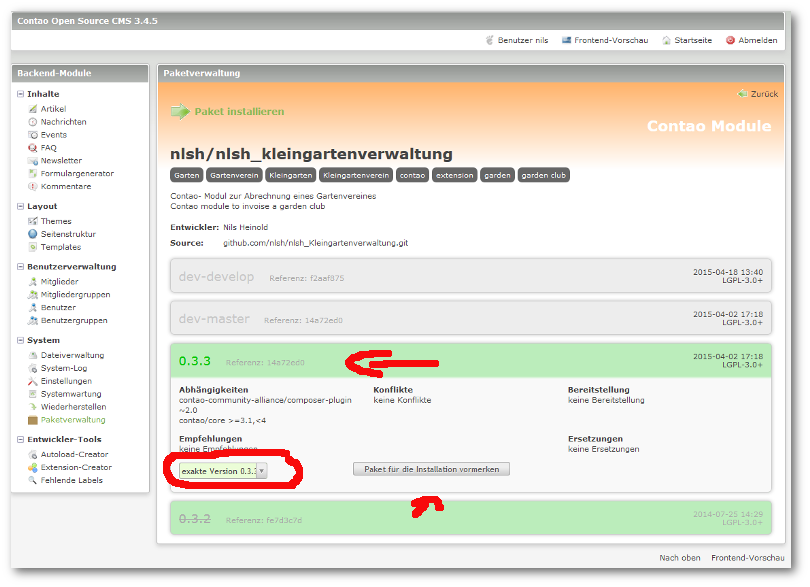Expand the dev-master version row

coord(471,318)
